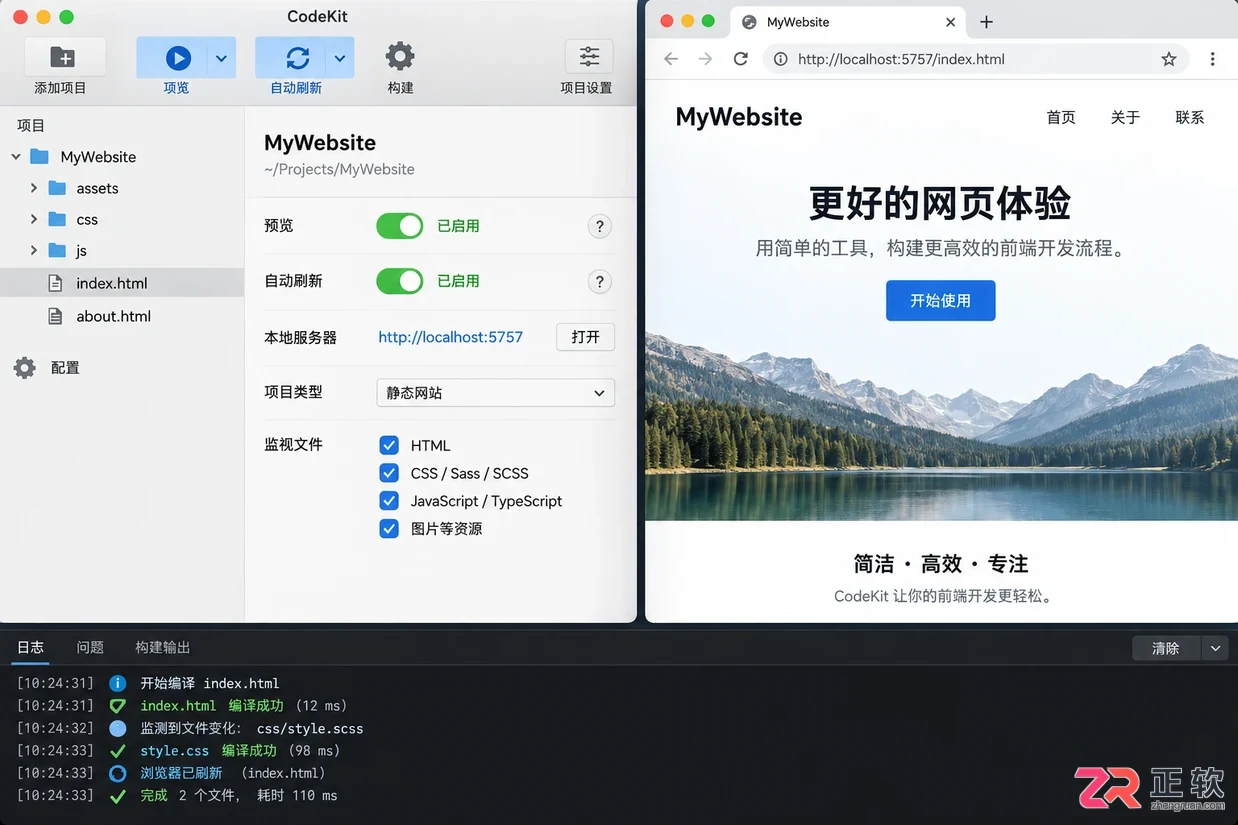Click the MyWebsite folder icon
The width and height of the screenshot is (1238, 825).
pyautogui.click(x=40, y=156)
